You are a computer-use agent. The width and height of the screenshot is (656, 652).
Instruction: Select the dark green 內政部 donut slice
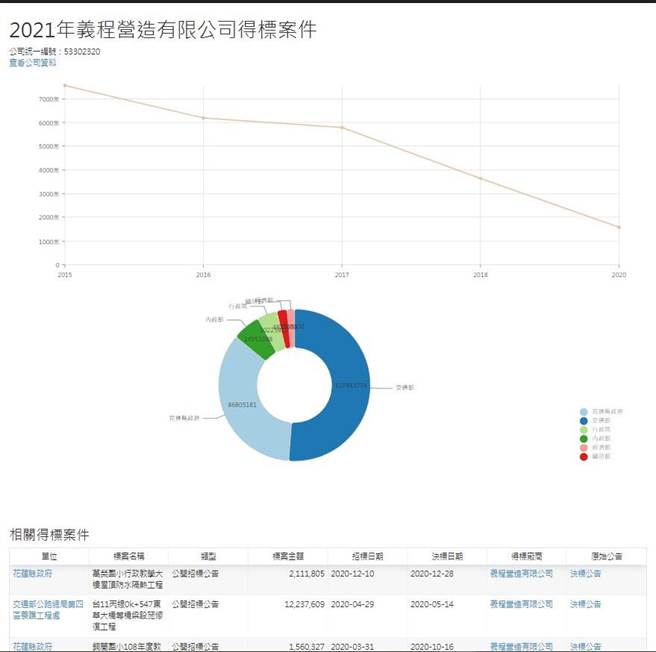[258, 339]
